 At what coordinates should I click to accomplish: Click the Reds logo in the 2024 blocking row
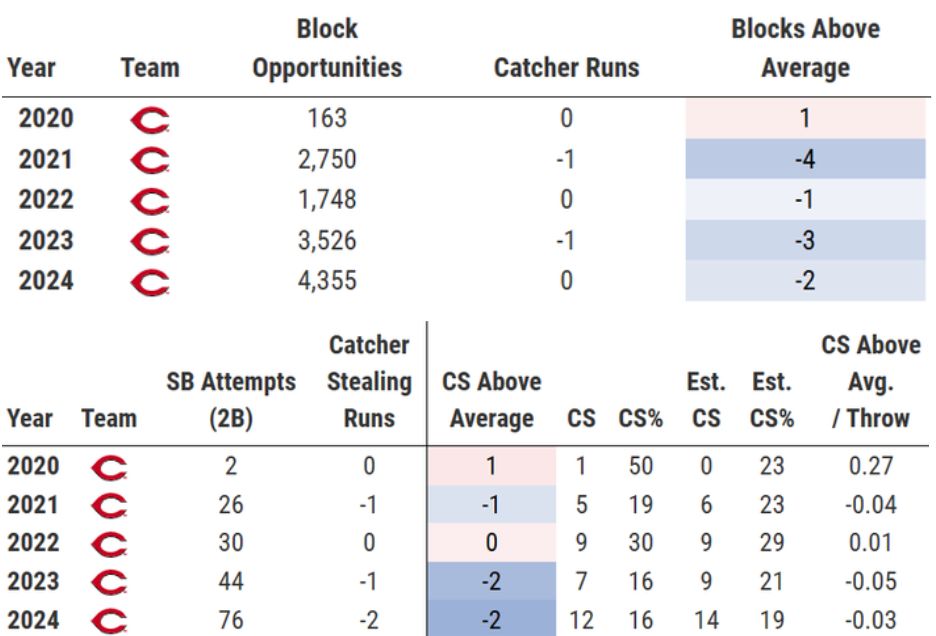pos(150,281)
